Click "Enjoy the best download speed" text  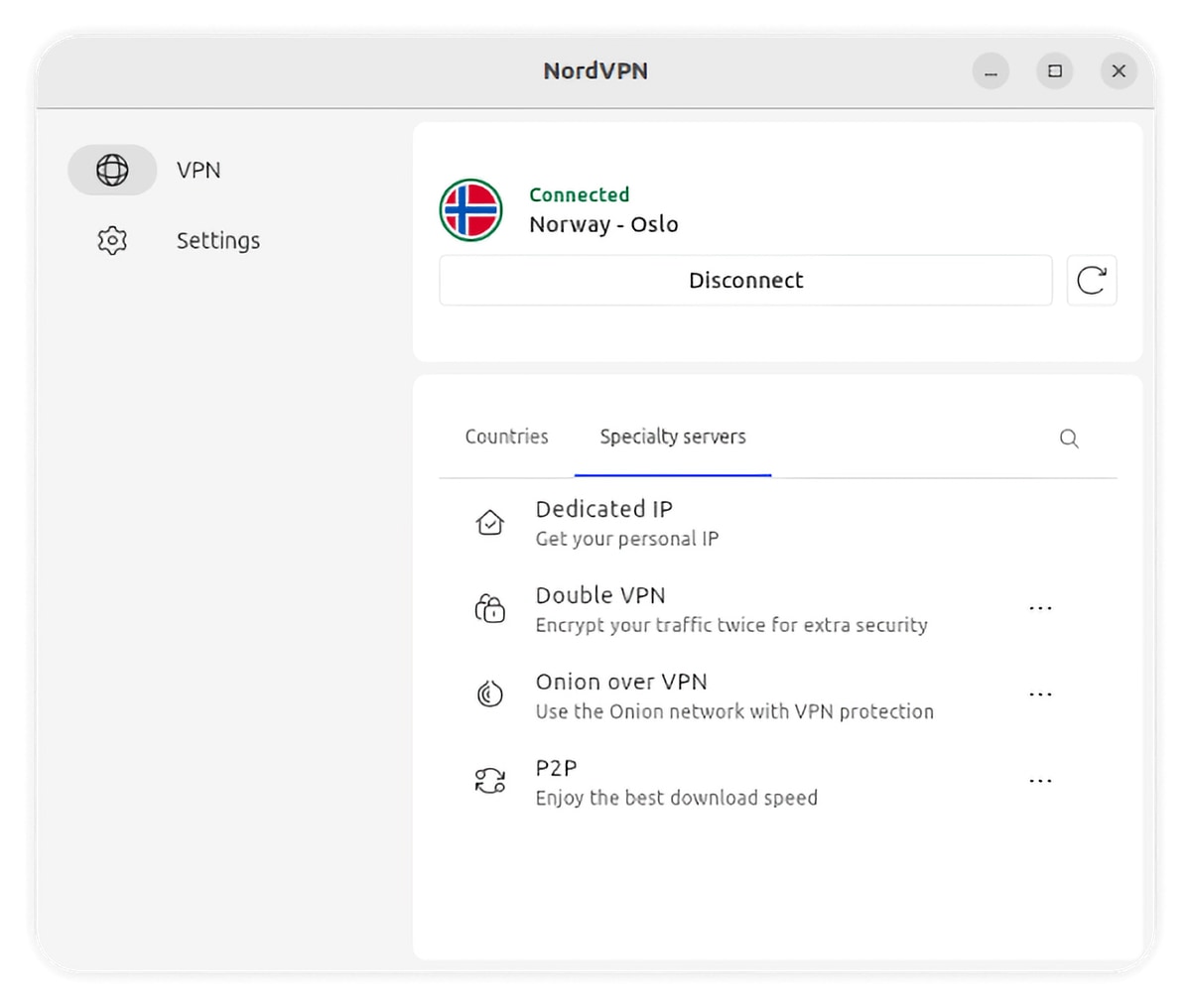pos(677,798)
